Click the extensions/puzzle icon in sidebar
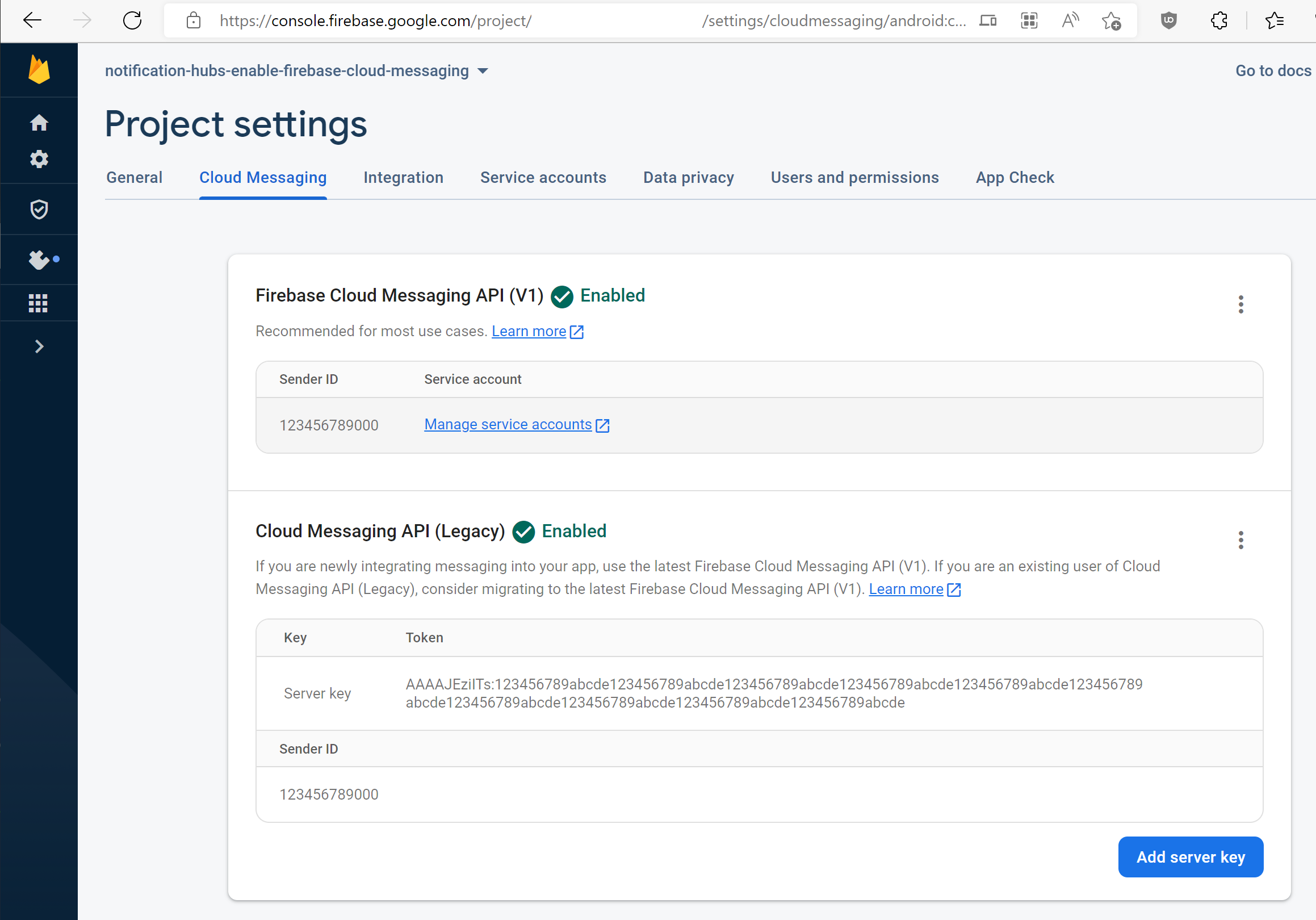1316x920 pixels. [x=39, y=258]
